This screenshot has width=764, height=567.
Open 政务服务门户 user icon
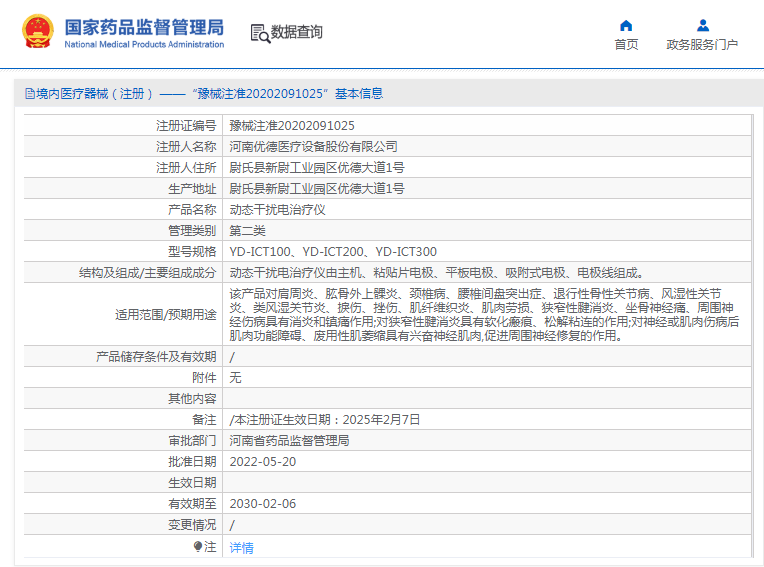[x=703, y=25]
